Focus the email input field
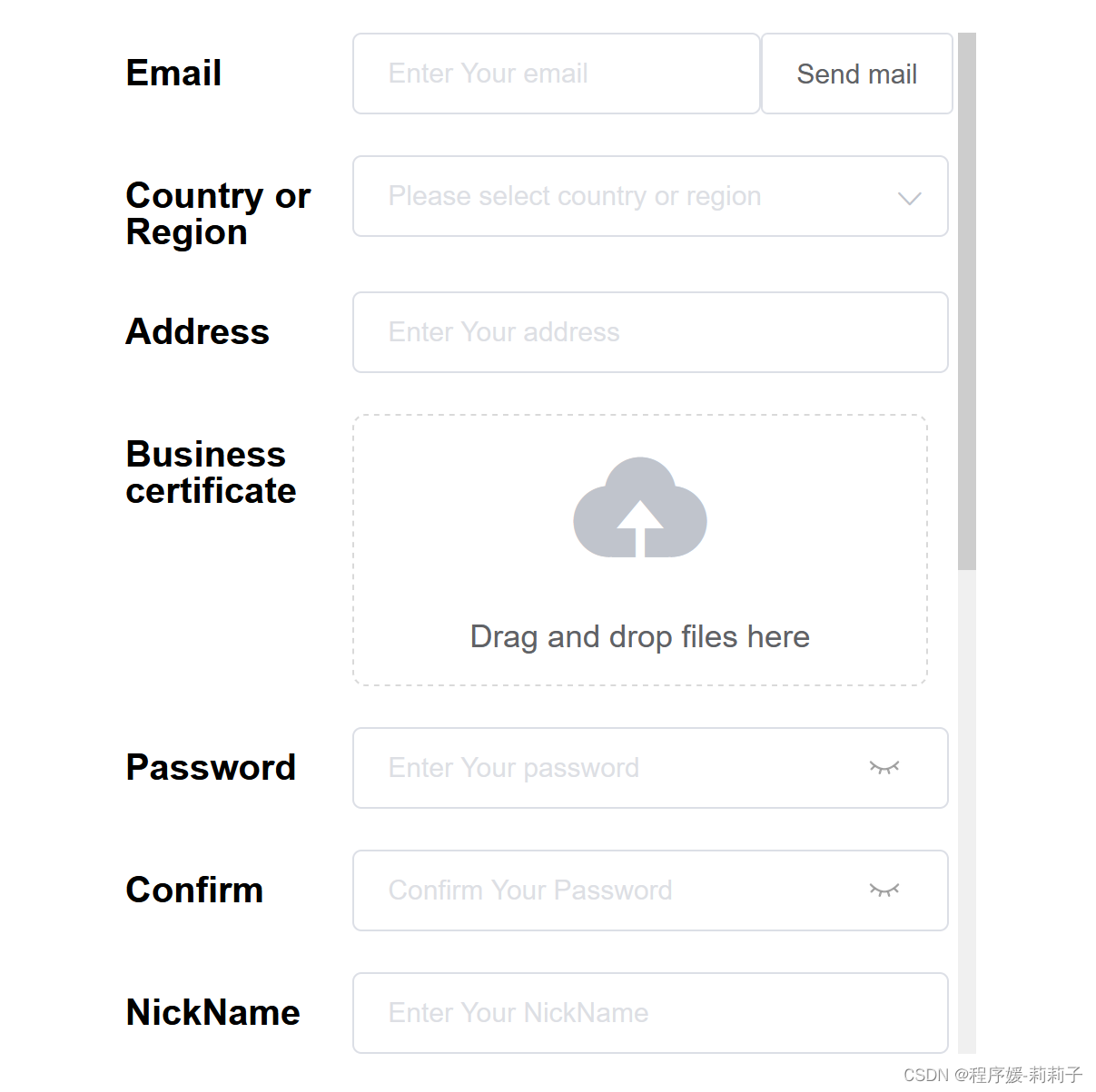 pyautogui.click(x=556, y=74)
